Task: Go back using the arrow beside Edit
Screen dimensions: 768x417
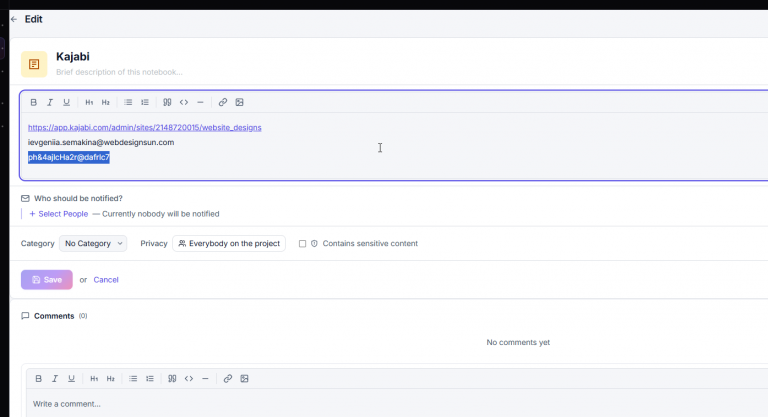Action: [x=14, y=19]
